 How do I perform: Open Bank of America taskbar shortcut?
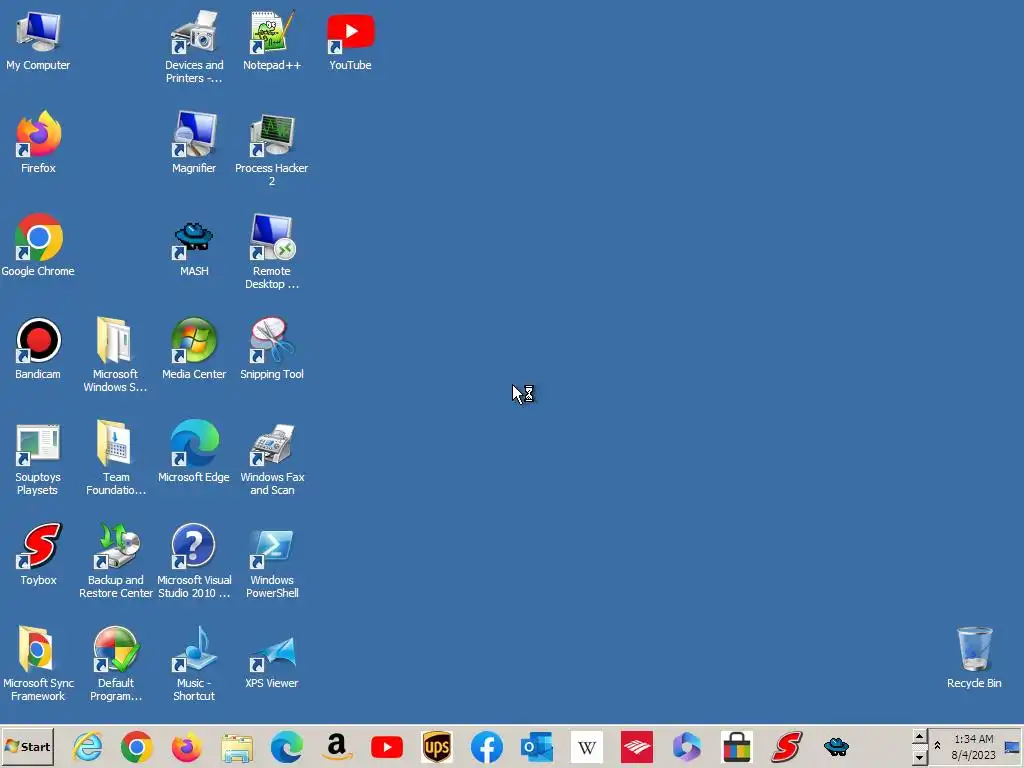coord(637,746)
